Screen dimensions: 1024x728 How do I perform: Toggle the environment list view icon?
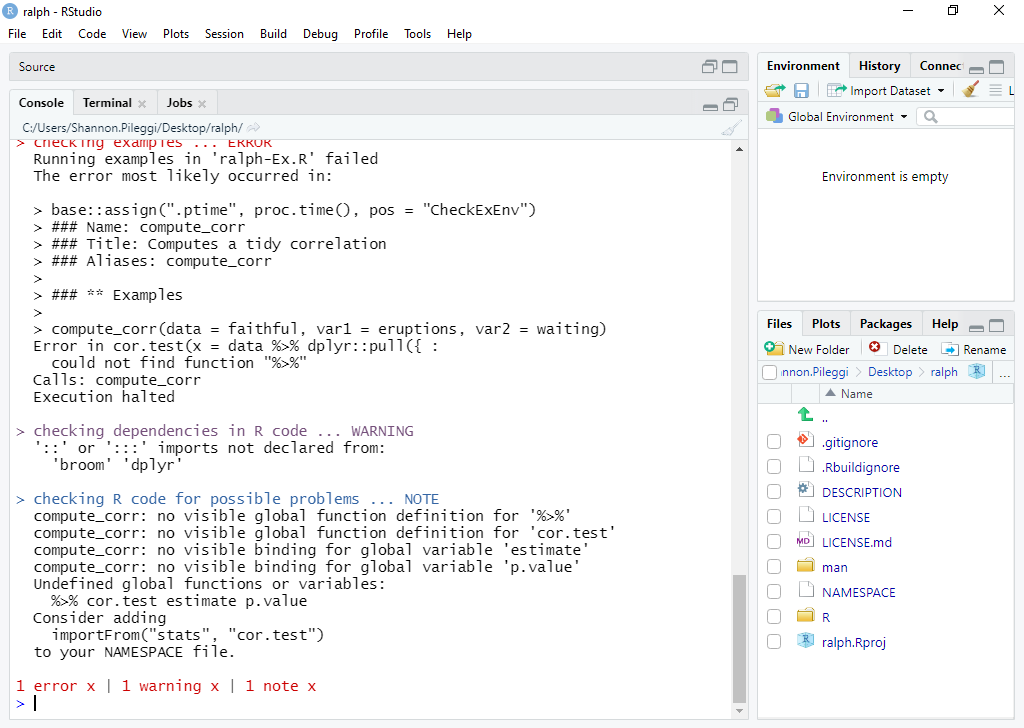(x=995, y=90)
